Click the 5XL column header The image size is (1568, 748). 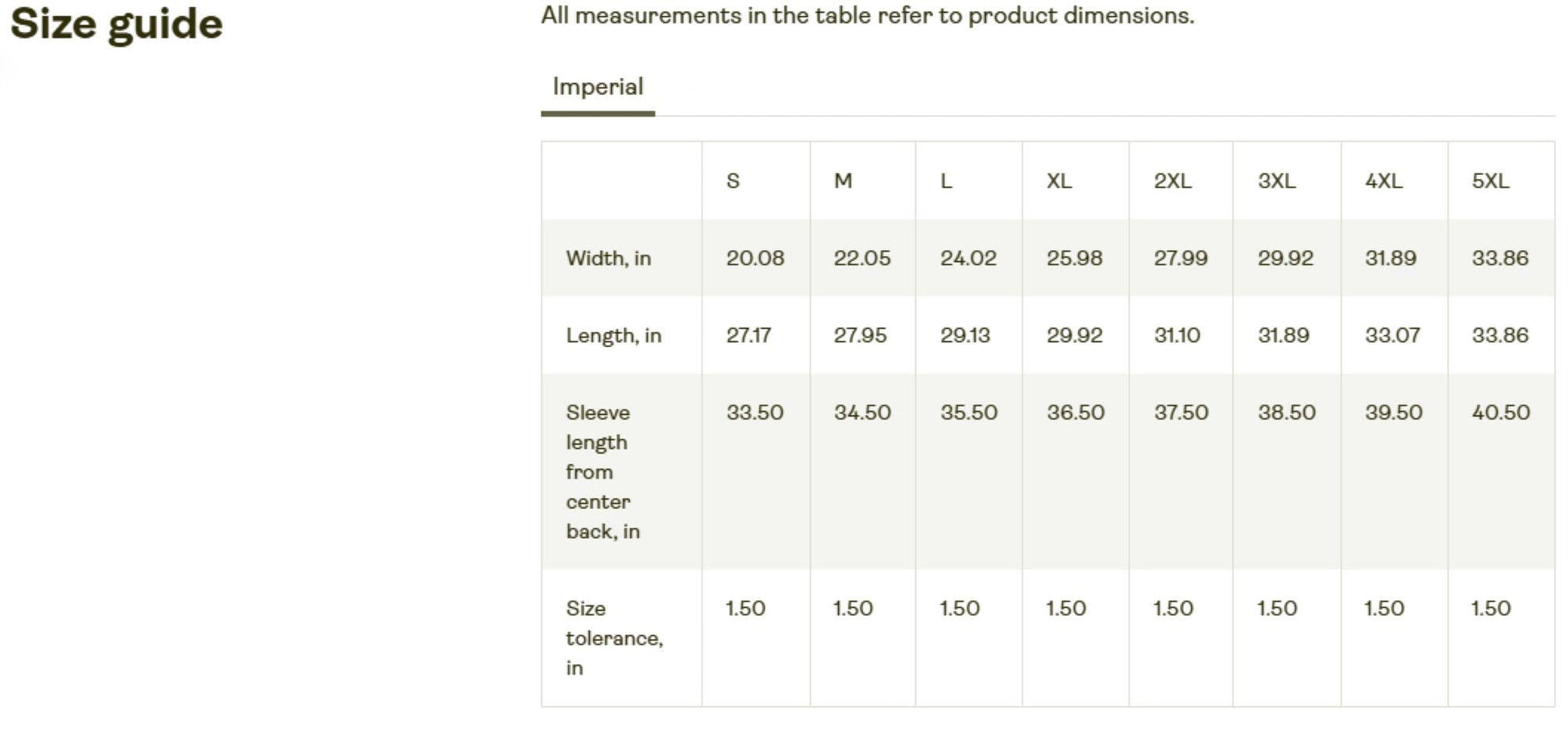pos(1491,181)
